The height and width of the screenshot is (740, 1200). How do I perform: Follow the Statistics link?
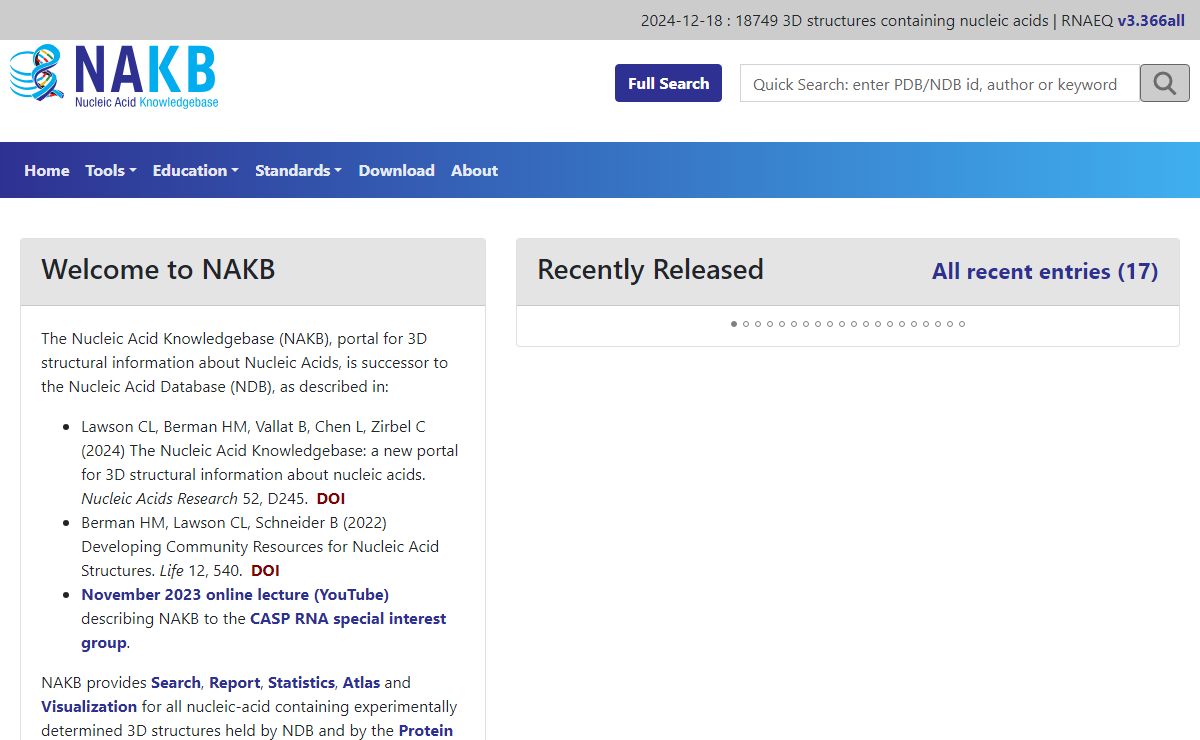tap(301, 682)
